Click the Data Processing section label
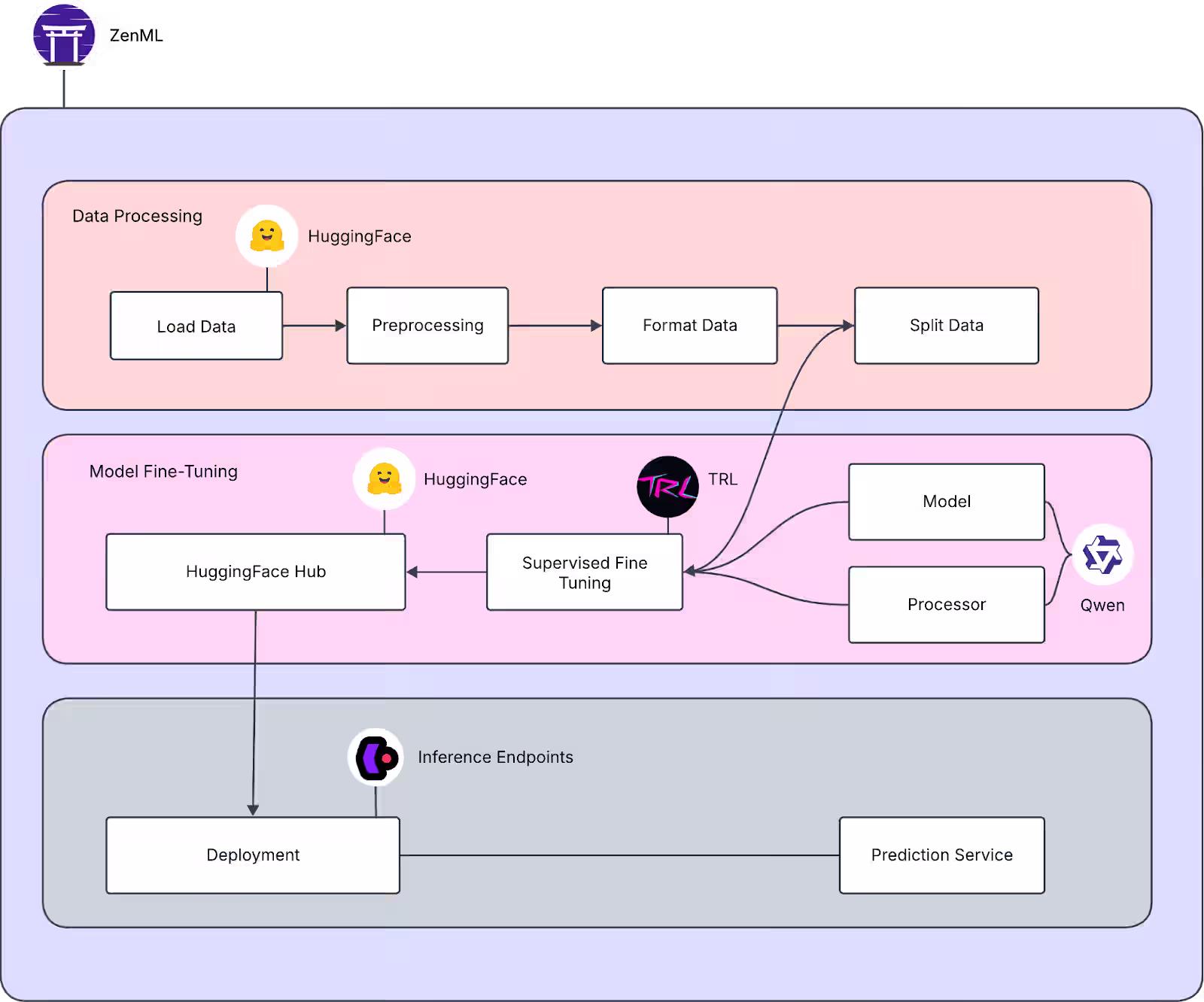Image resolution: width=1204 pixels, height=1002 pixels. tap(136, 216)
